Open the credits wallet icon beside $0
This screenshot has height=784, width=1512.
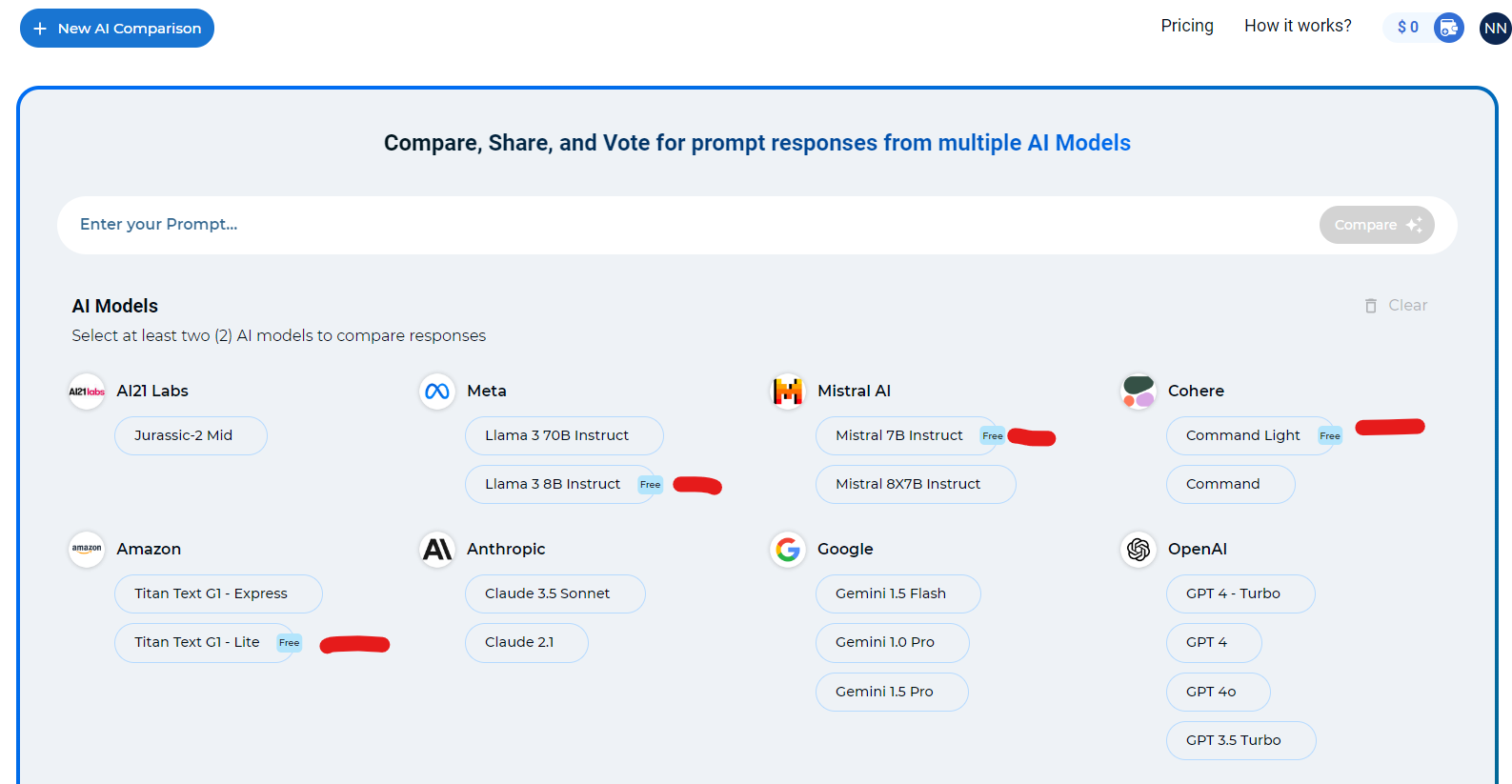[x=1448, y=28]
